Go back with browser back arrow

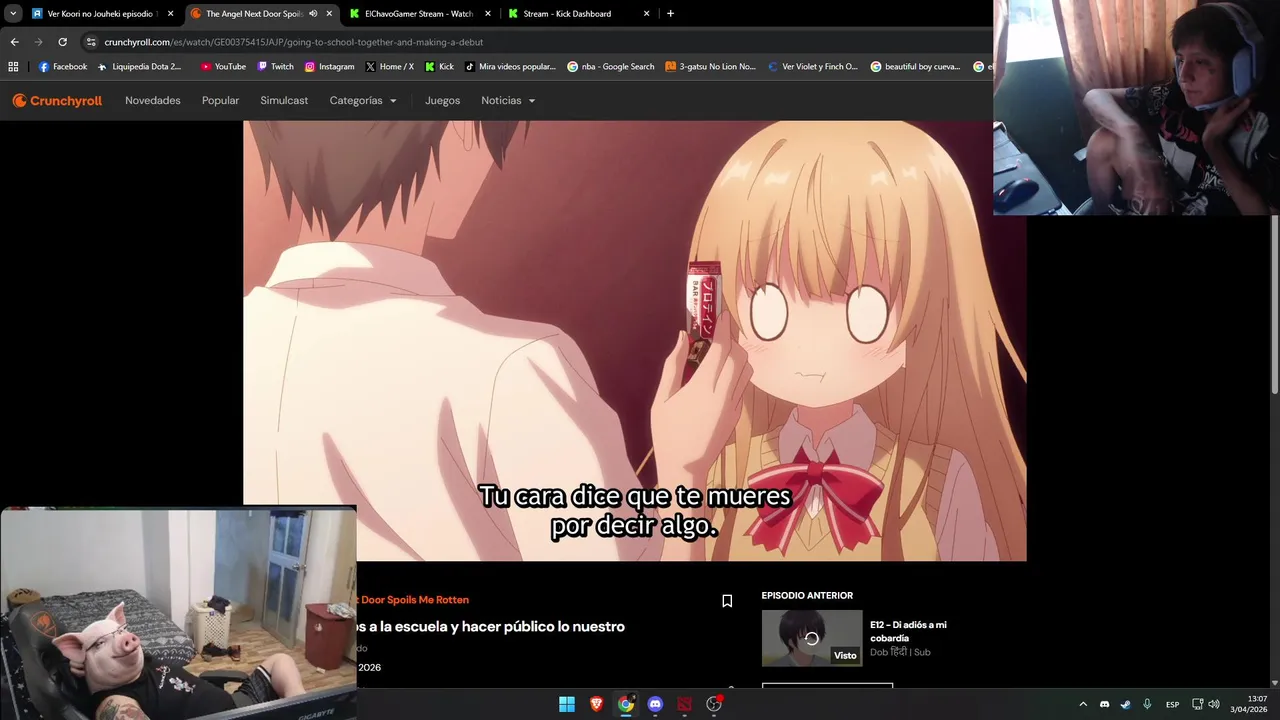click(x=14, y=42)
